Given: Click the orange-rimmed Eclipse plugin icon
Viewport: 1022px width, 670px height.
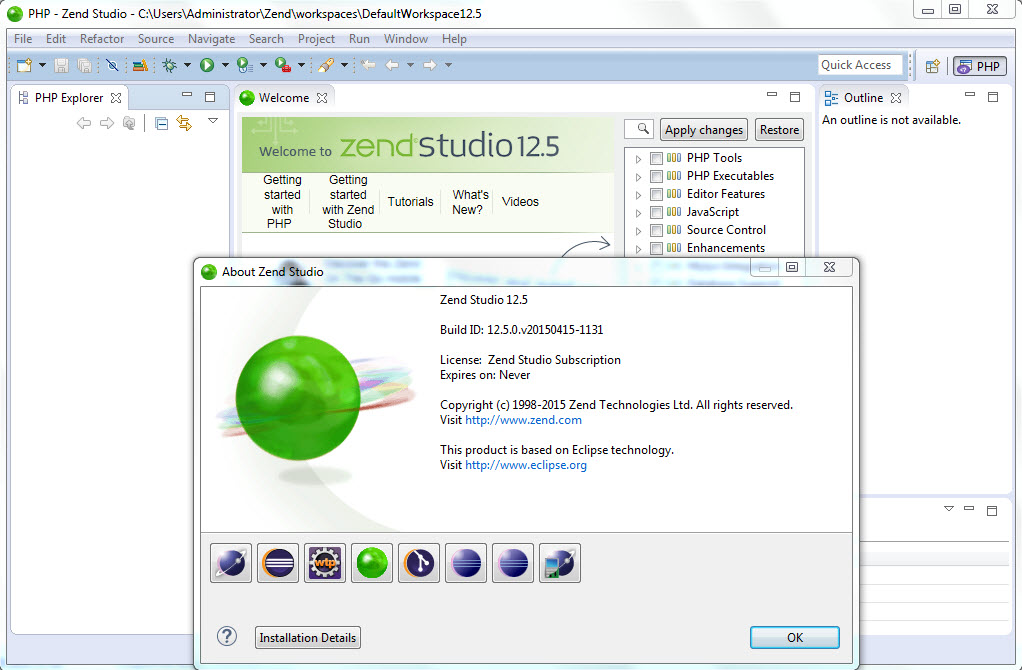Looking at the screenshot, I should (x=278, y=563).
